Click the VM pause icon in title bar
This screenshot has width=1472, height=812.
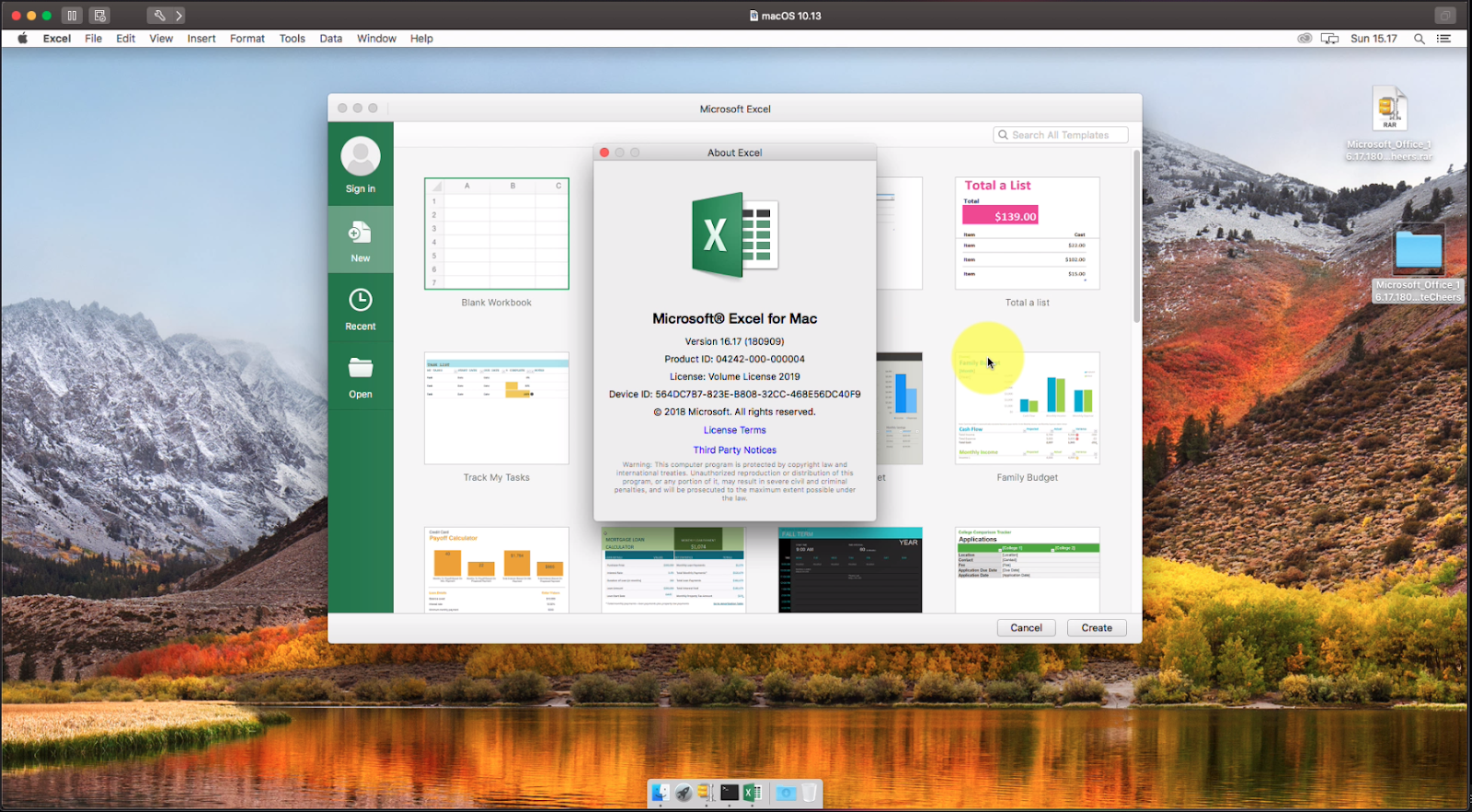click(x=72, y=16)
